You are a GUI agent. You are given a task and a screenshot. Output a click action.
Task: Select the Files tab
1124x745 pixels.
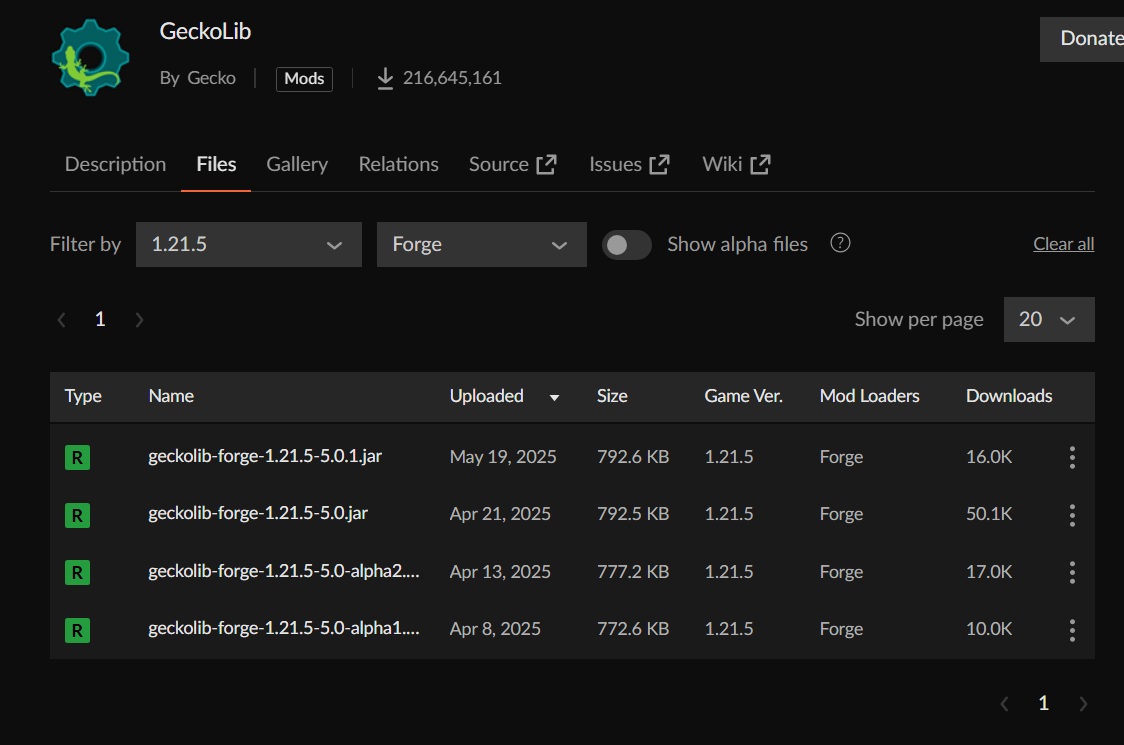216,164
